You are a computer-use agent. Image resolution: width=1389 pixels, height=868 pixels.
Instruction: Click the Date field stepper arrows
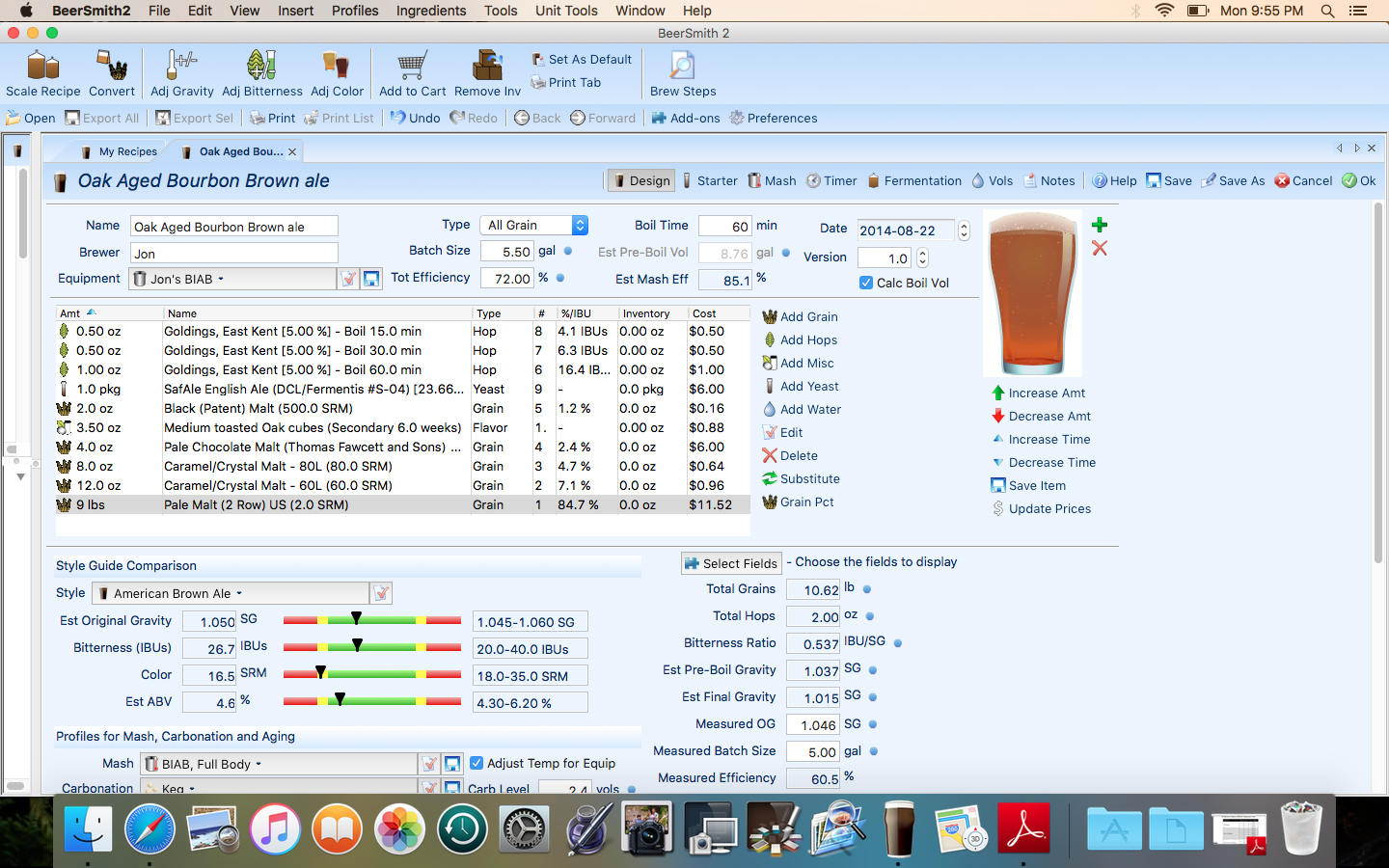tap(964, 231)
